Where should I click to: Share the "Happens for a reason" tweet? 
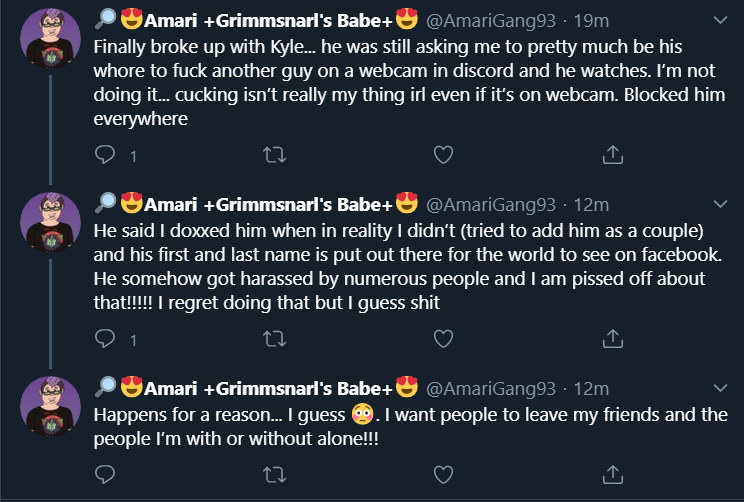click(x=613, y=474)
